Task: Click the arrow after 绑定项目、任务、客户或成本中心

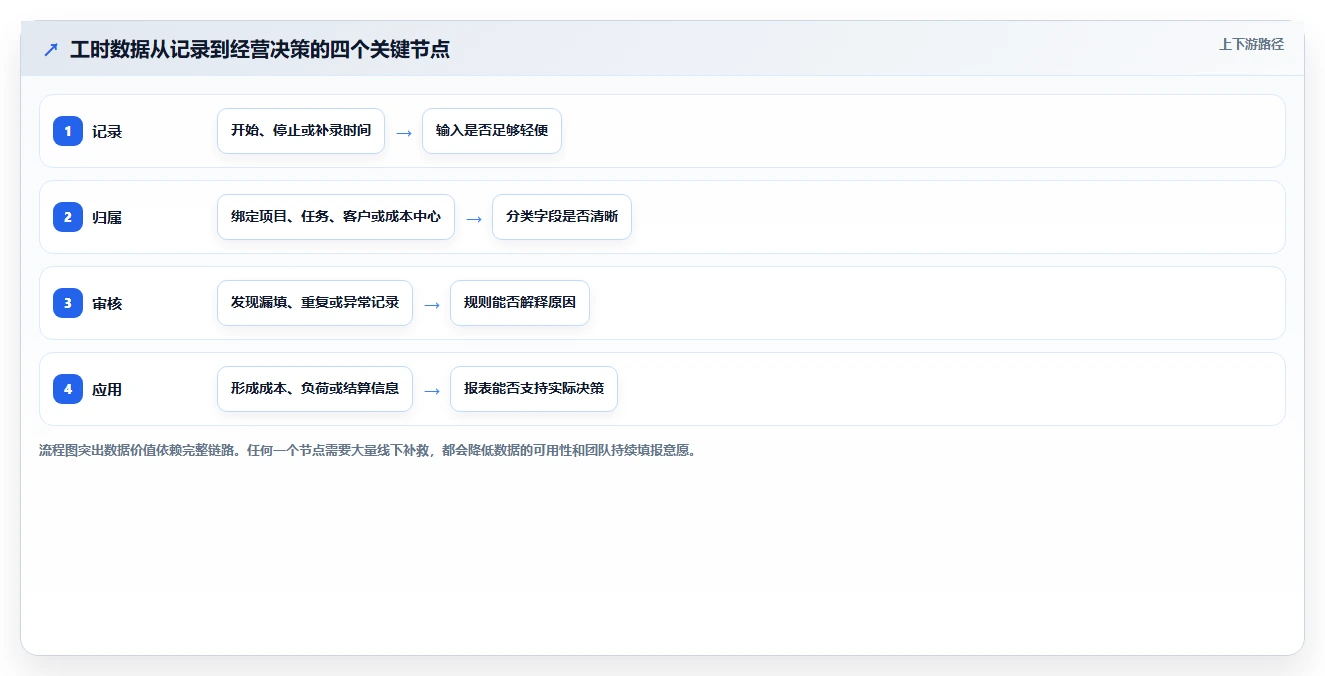Action: 474,218
